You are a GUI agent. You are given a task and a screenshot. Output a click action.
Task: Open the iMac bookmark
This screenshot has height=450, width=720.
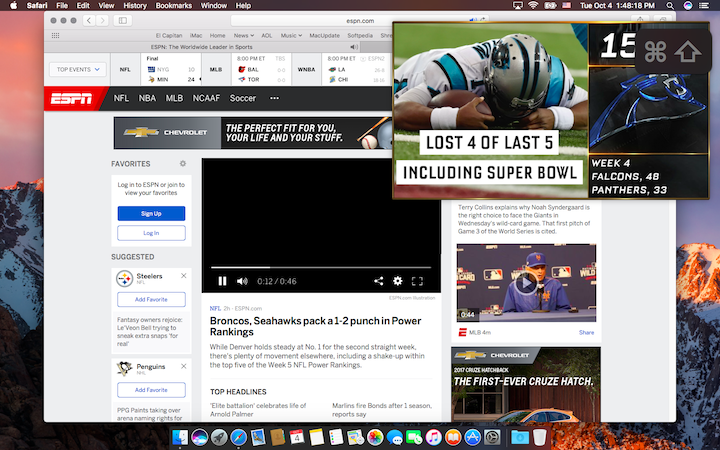click(196, 35)
